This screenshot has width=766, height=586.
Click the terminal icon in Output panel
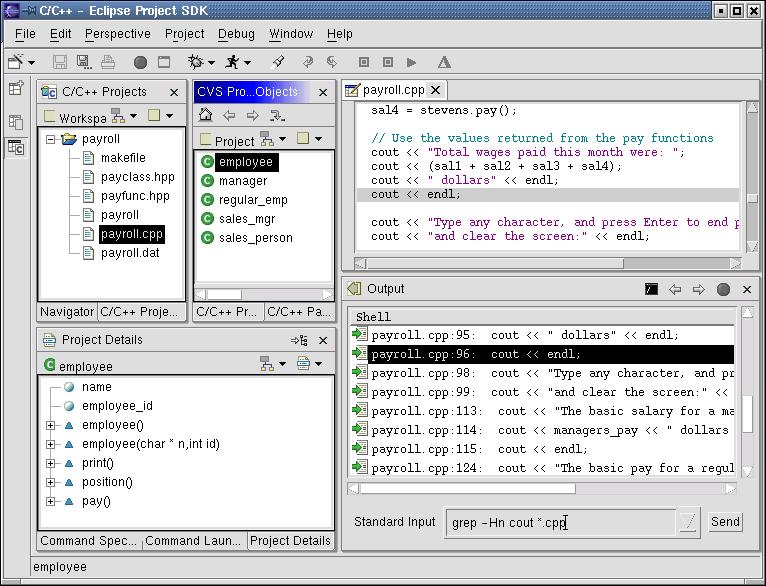(651, 289)
